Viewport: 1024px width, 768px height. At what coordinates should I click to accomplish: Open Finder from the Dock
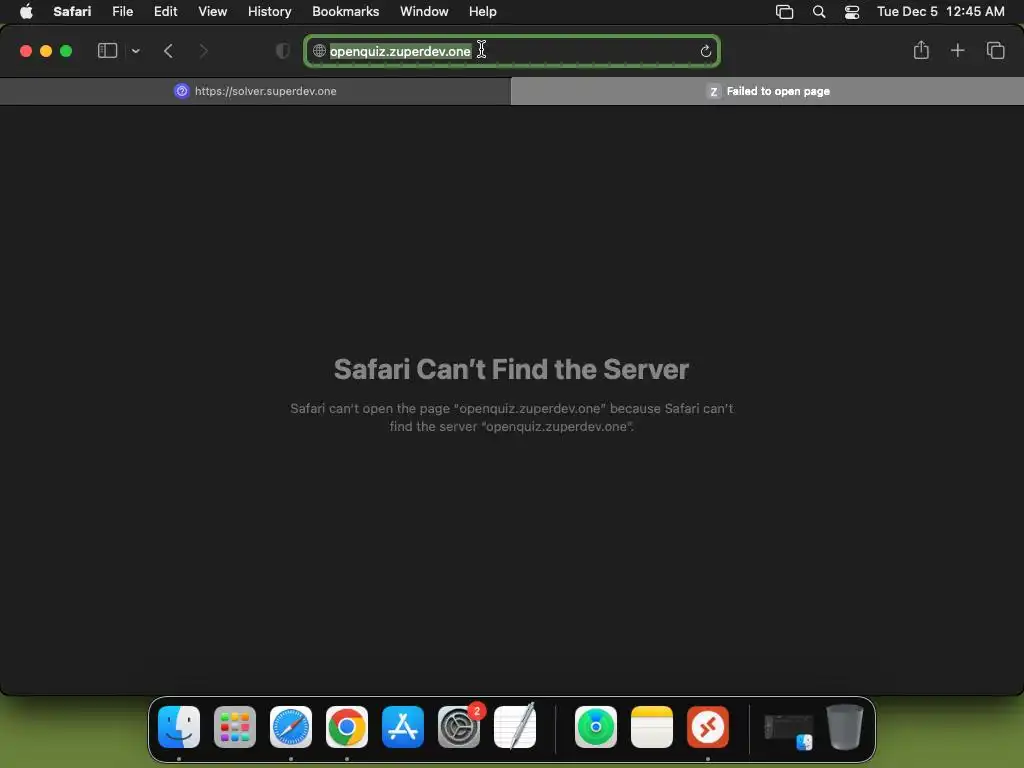(179, 727)
